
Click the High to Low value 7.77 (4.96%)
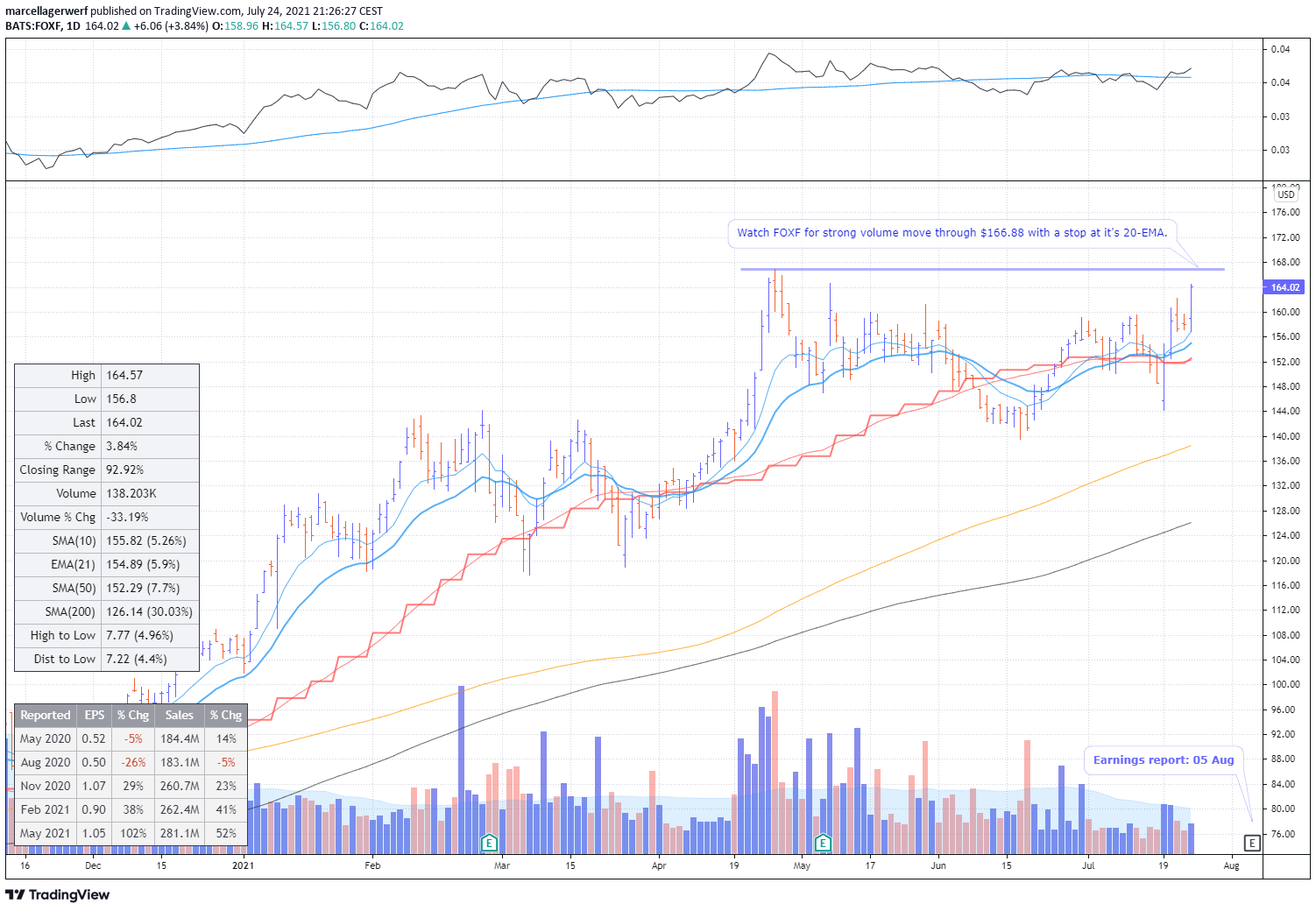151,635
